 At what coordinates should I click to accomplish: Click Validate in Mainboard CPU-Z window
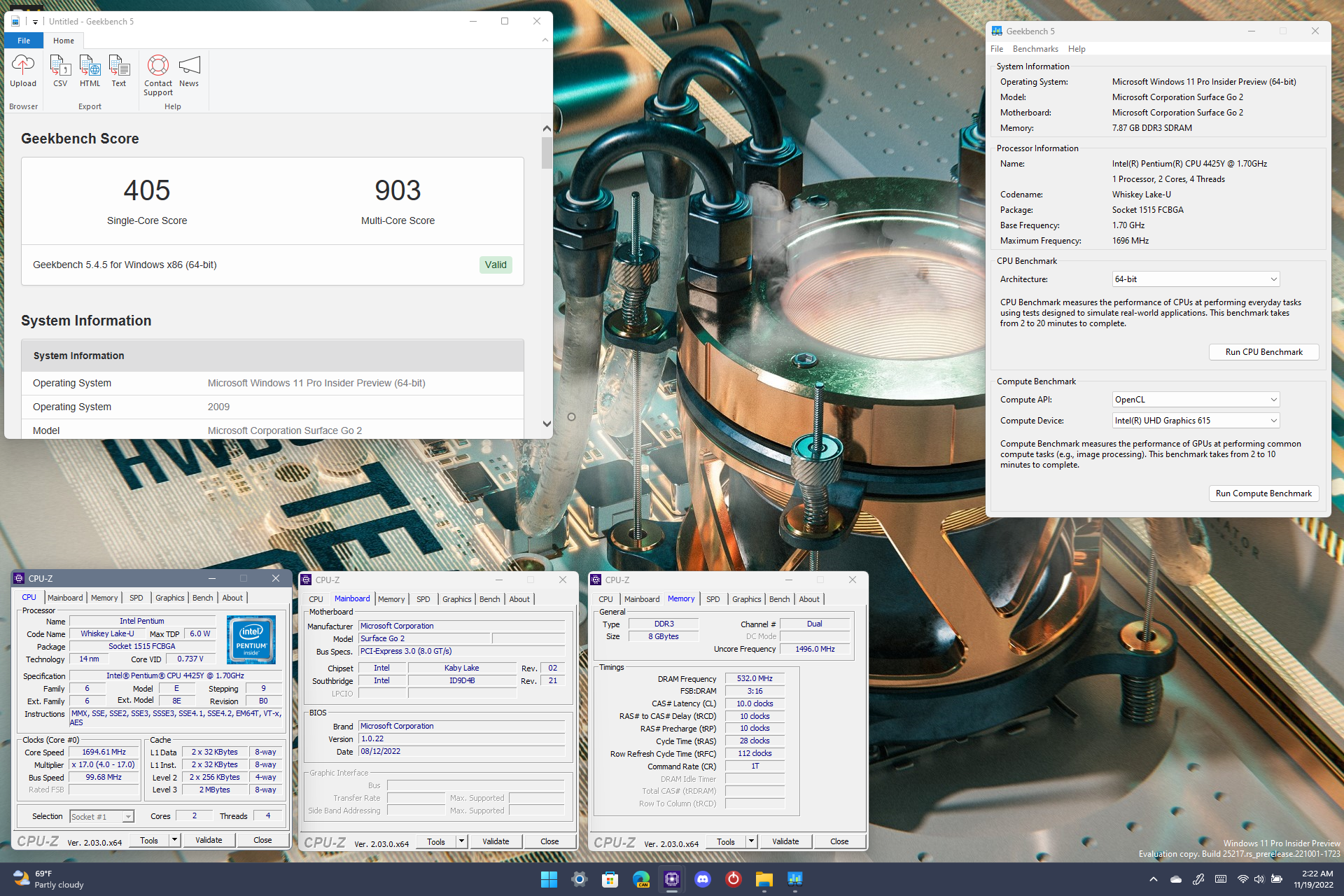[x=496, y=841]
